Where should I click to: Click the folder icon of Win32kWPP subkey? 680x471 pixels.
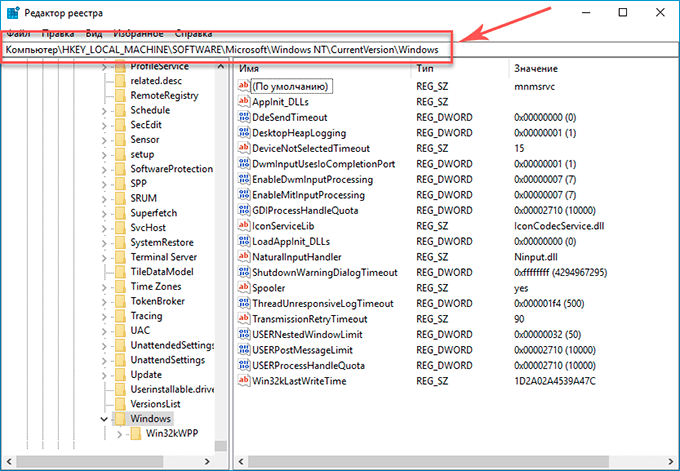136,433
